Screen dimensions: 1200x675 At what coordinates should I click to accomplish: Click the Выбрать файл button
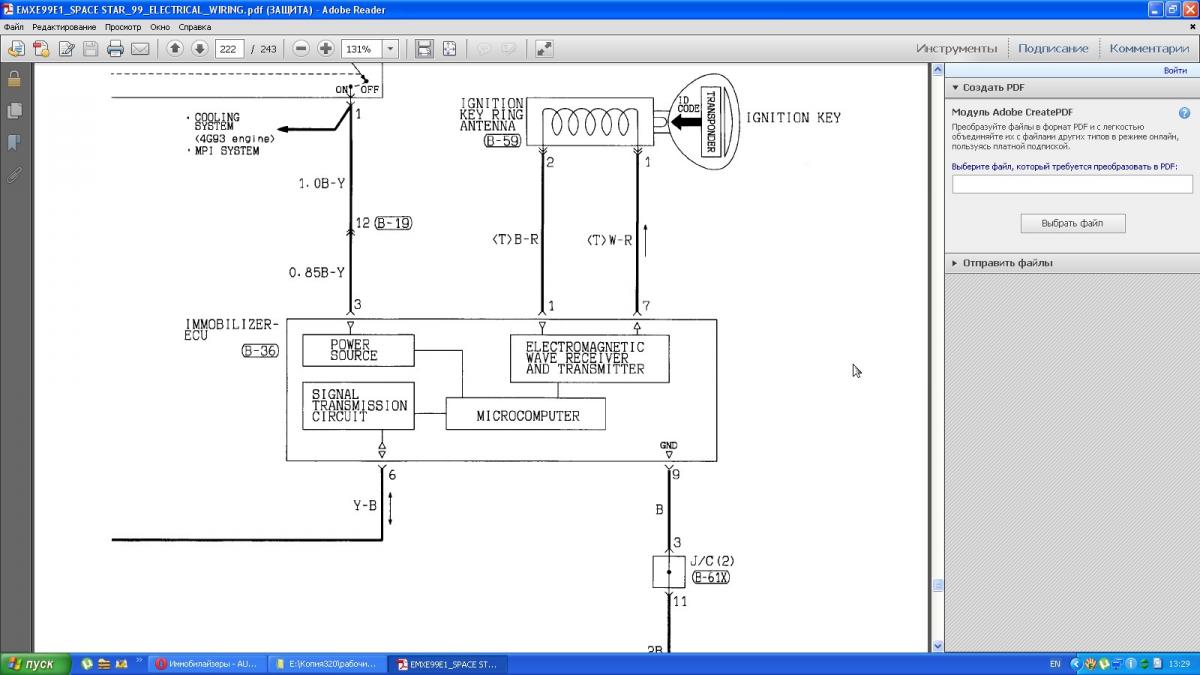[1072, 223]
